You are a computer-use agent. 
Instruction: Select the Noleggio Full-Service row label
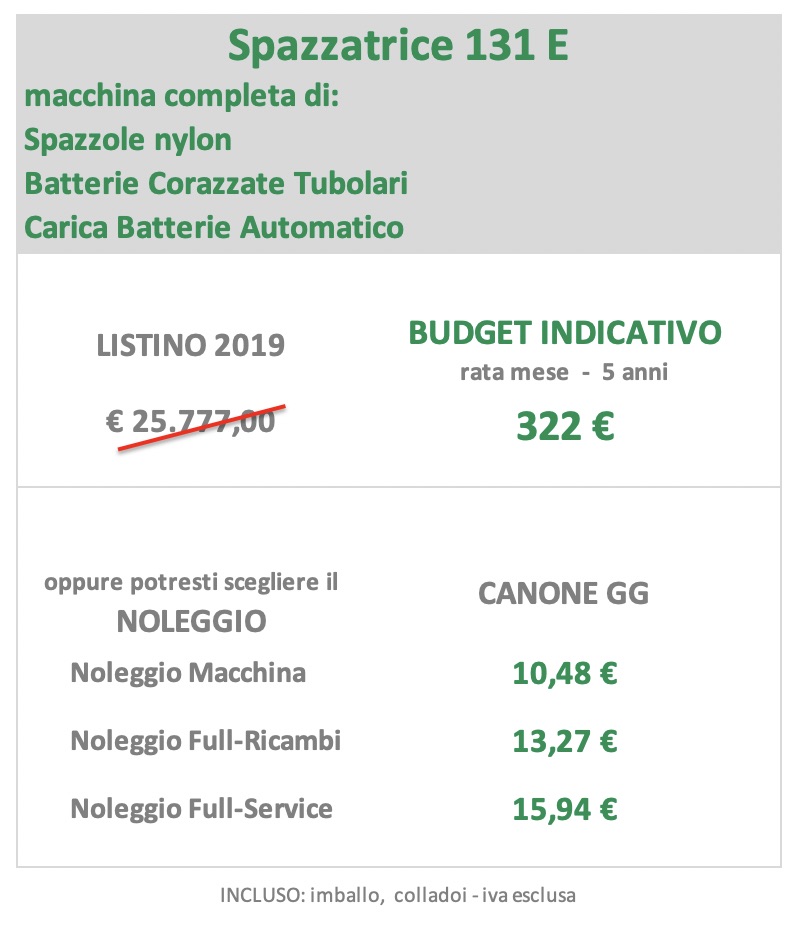[x=201, y=809]
